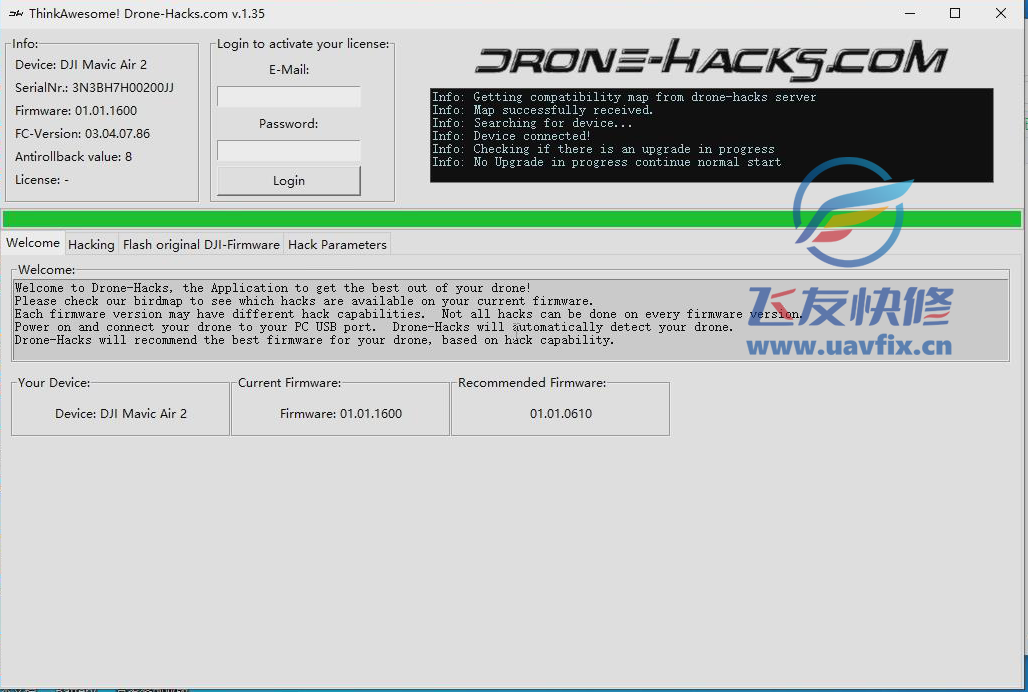The image size is (1028, 692).
Task: Click the Login button
Action: click(288, 181)
